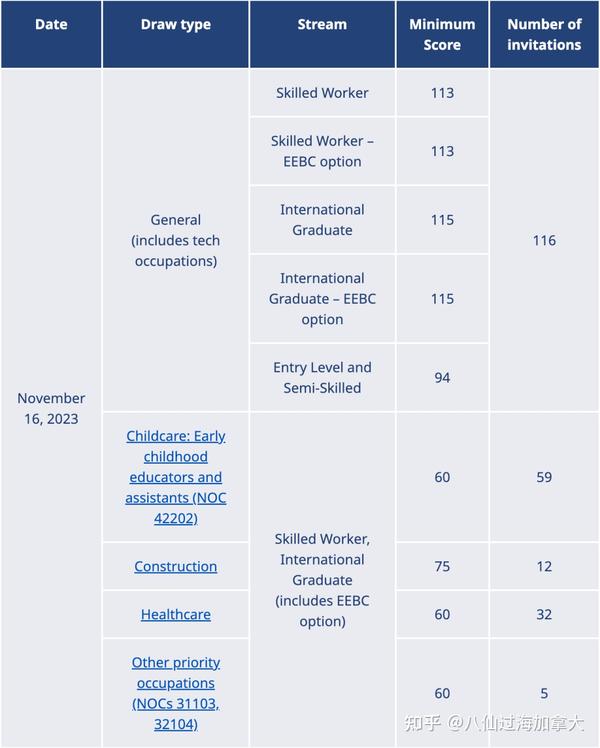Open the Healthcare draw type link
The height and width of the screenshot is (748, 600).
click(176, 614)
